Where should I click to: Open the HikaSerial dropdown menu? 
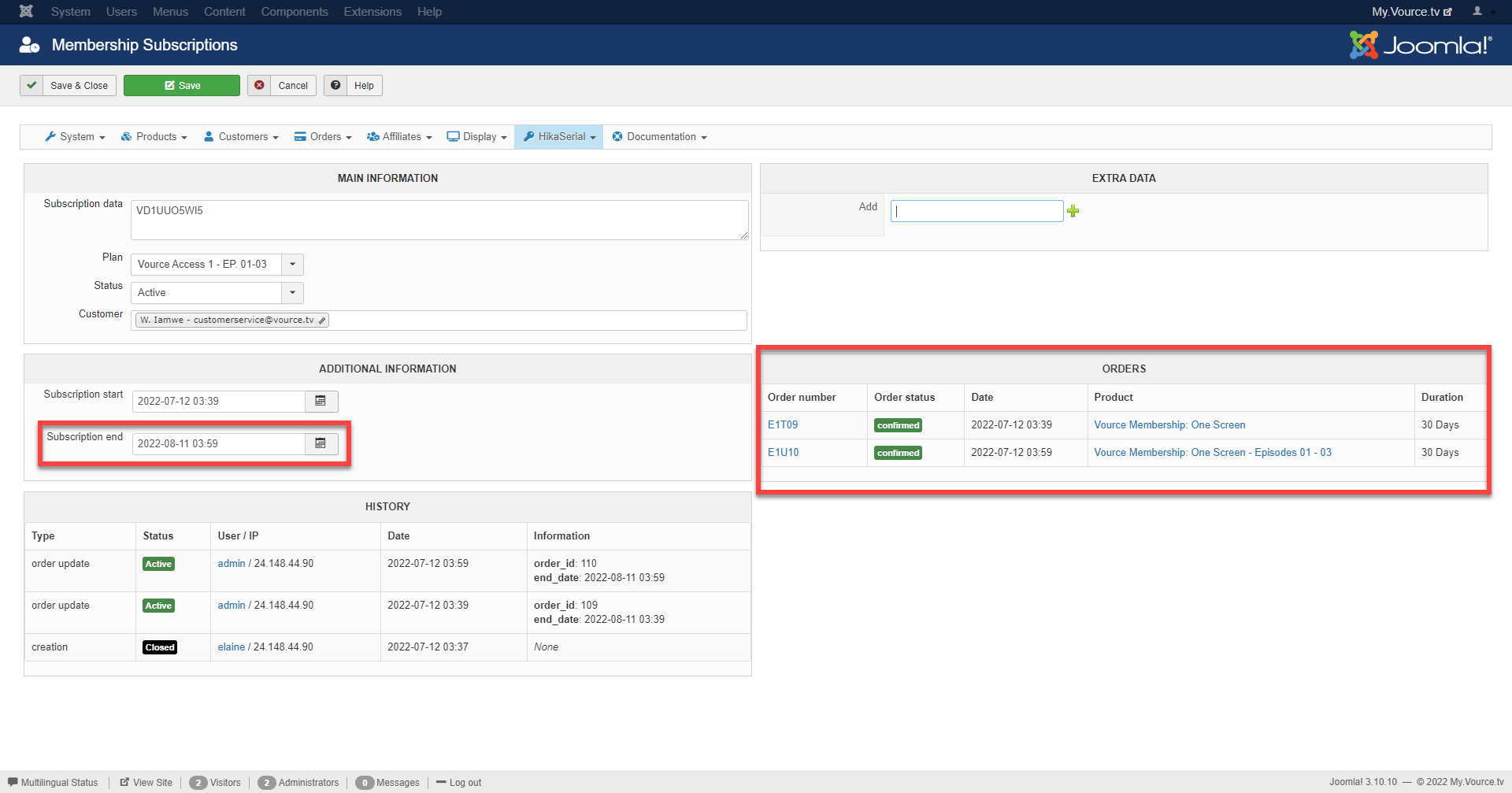(x=559, y=137)
